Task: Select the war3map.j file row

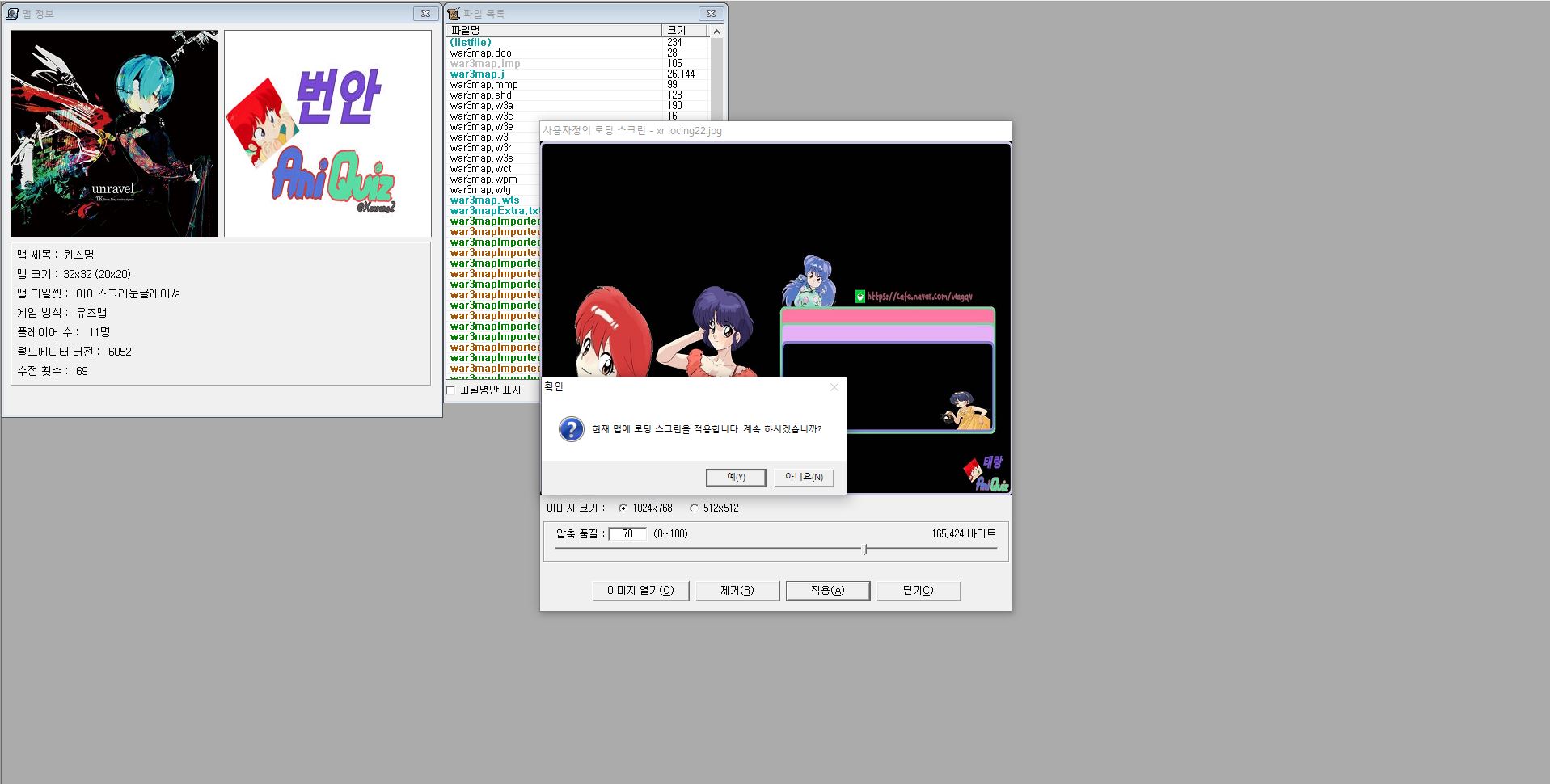Action: click(x=578, y=74)
